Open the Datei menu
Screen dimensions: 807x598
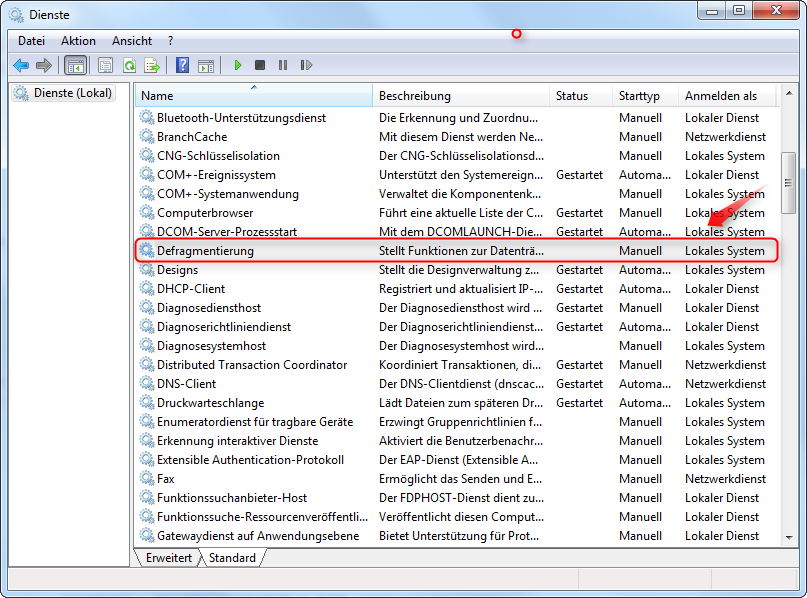(x=31, y=41)
